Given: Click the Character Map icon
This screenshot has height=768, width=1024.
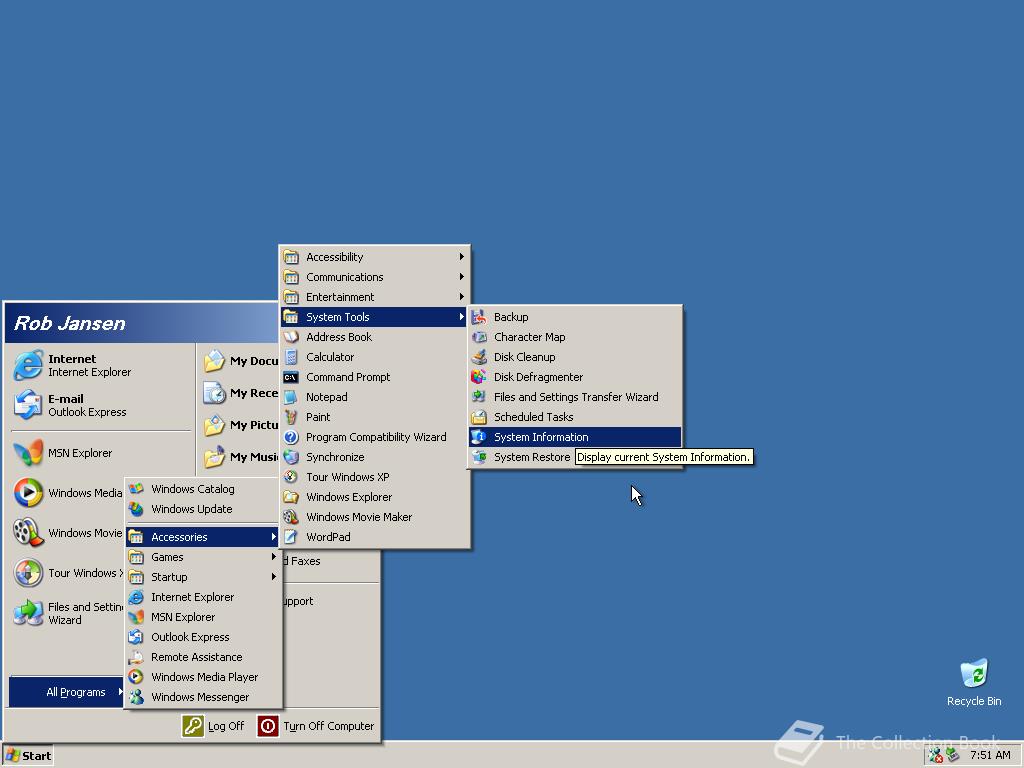Looking at the screenshot, I should pyautogui.click(x=479, y=337).
